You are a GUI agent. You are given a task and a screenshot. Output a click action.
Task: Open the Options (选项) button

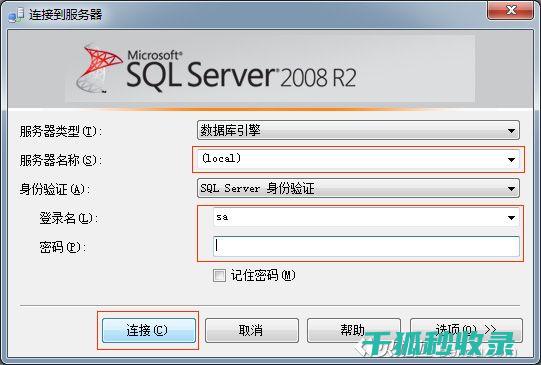(466, 330)
